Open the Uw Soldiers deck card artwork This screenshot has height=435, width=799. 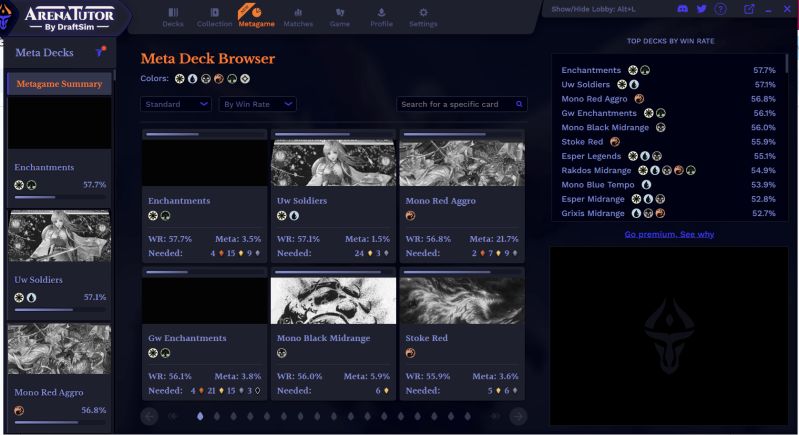click(x=333, y=163)
